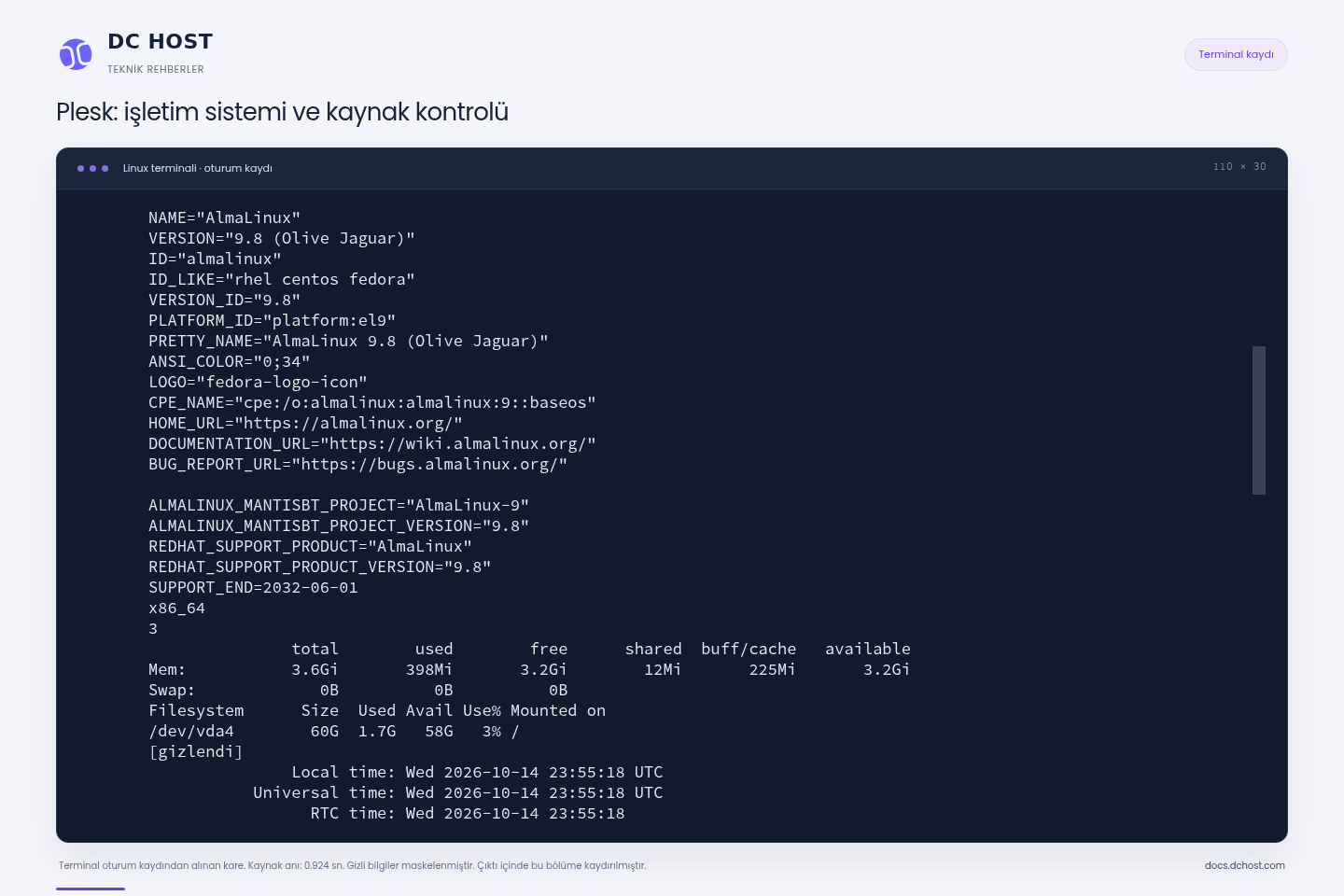This screenshot has height=896, width=1344.
Task: Click the HOME_URL almalinux.org line
Action: [305, 423]
